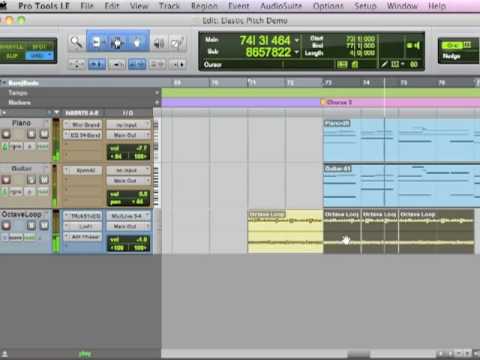480x360 pixels.
Task: Open the Guitar track input selector
Action: click(x=128, y=170)
